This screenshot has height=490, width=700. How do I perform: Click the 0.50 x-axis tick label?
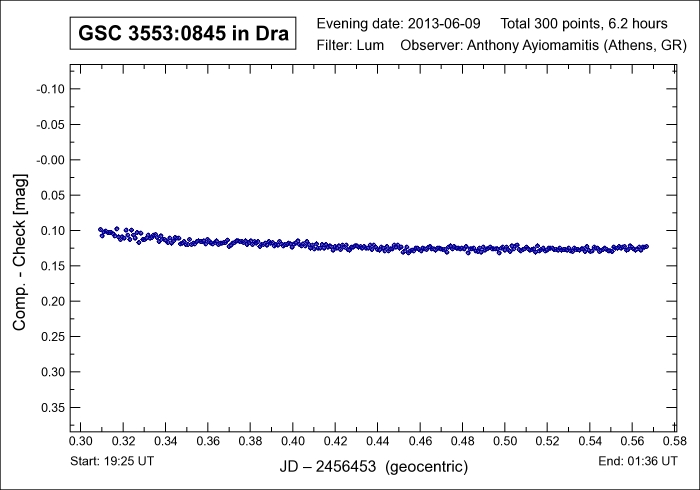(506, 440)
